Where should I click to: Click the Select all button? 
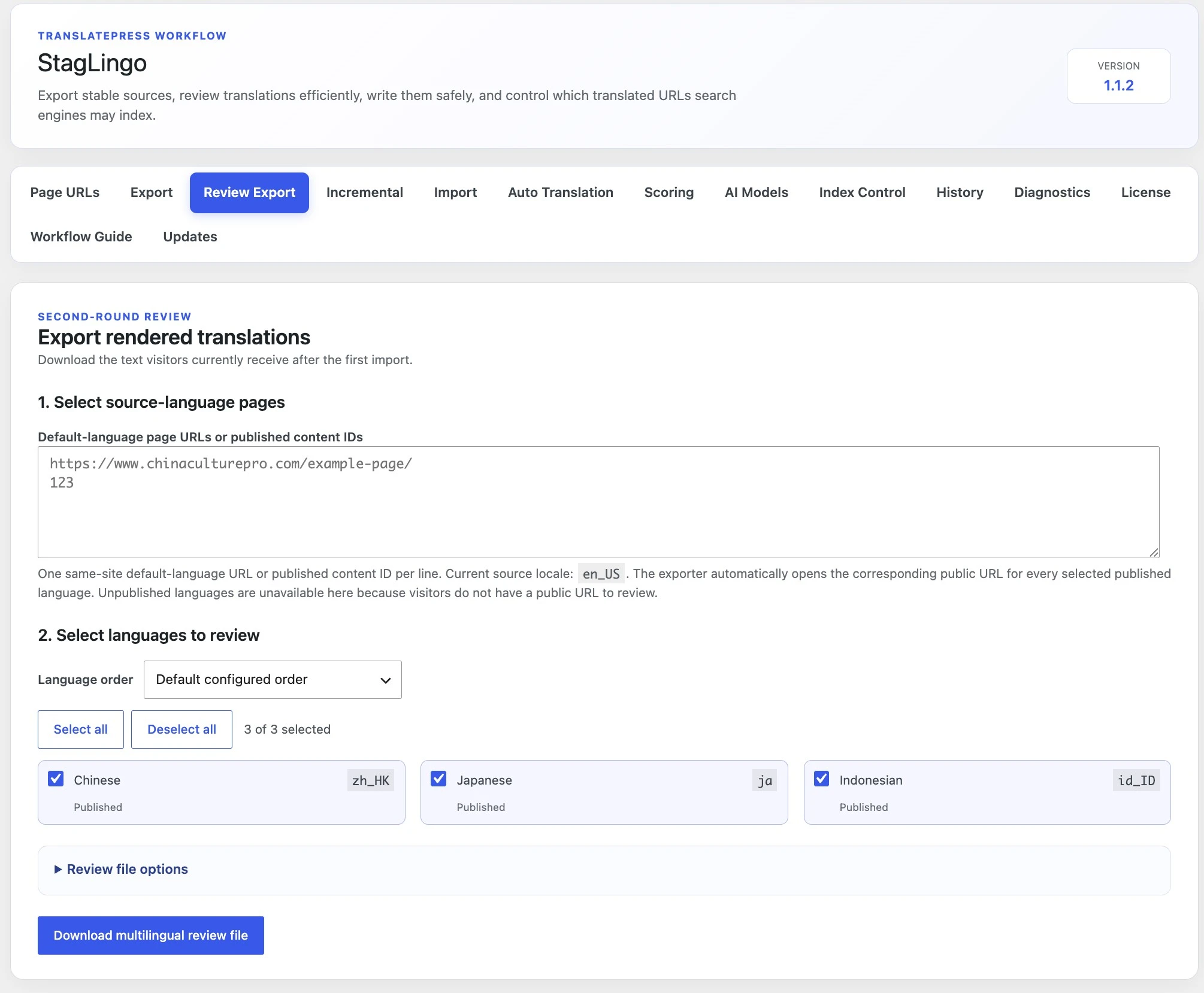[x=81, y=729]
